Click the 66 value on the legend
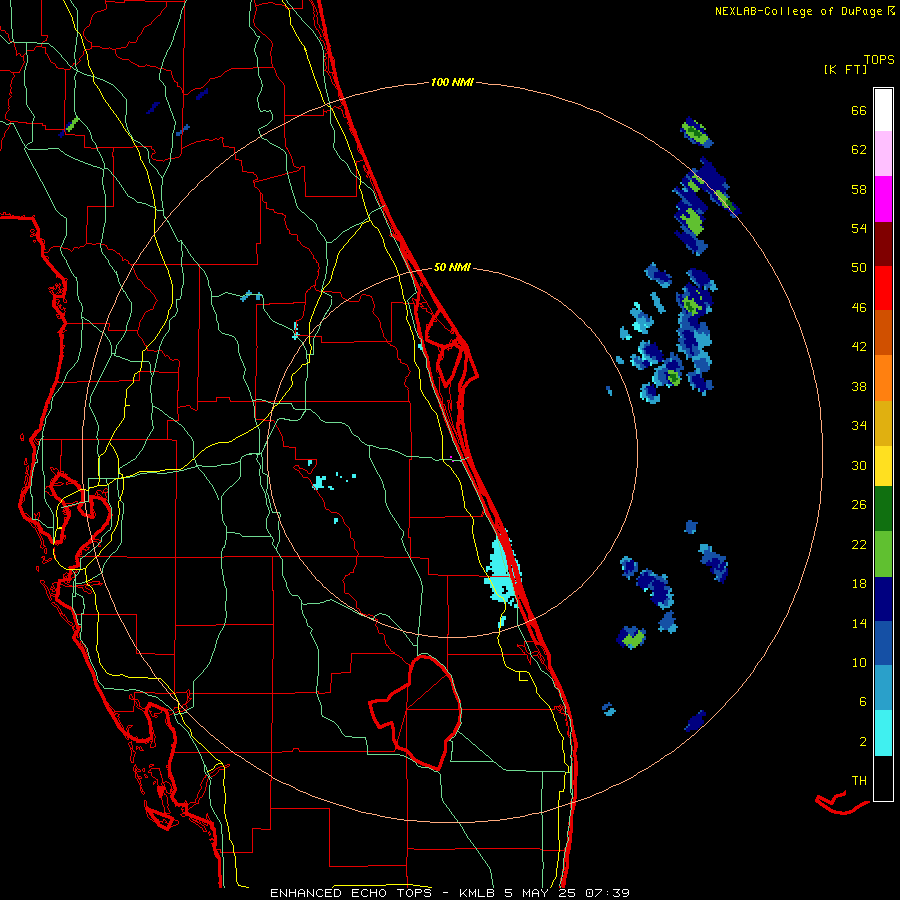This screenshot has height=900, width=900. coord(859,111)
